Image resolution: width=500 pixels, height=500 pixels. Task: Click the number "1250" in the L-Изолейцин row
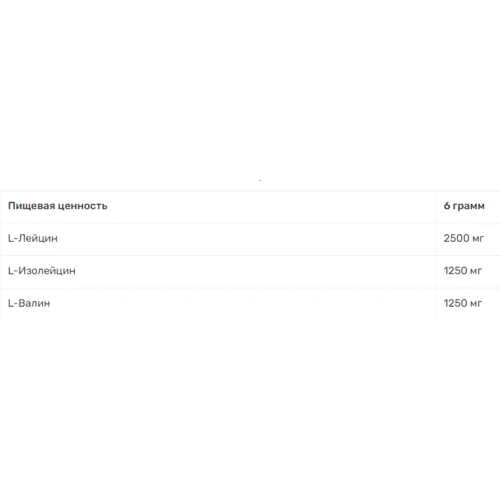click(456, 271)
